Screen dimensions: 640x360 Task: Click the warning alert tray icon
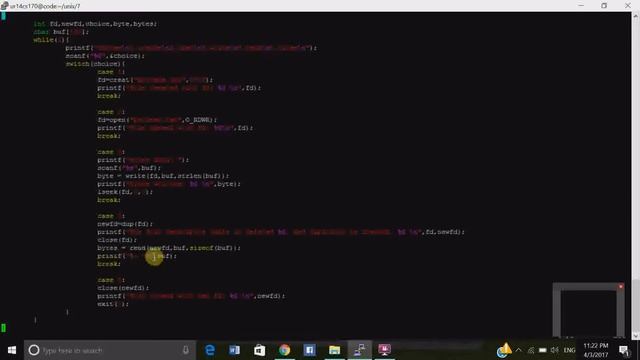pos(504,350)
